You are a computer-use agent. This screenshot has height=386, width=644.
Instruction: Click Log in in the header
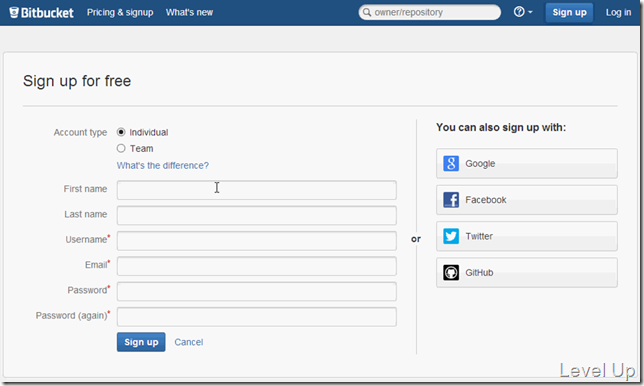coord(618,12)
